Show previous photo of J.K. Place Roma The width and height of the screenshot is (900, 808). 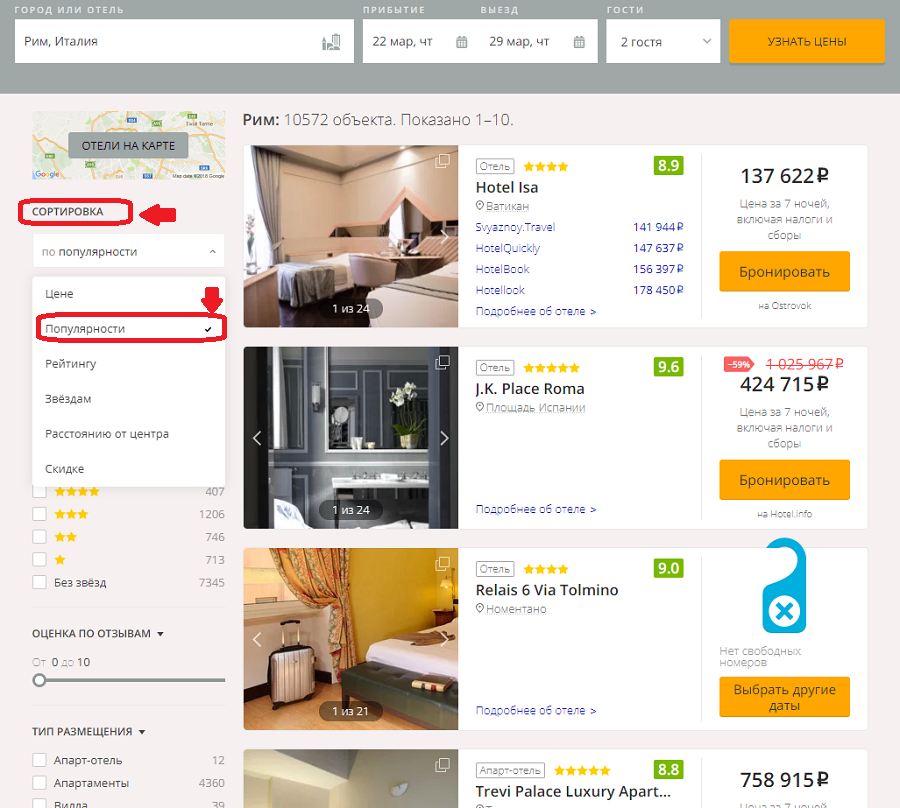click(257, 438)
